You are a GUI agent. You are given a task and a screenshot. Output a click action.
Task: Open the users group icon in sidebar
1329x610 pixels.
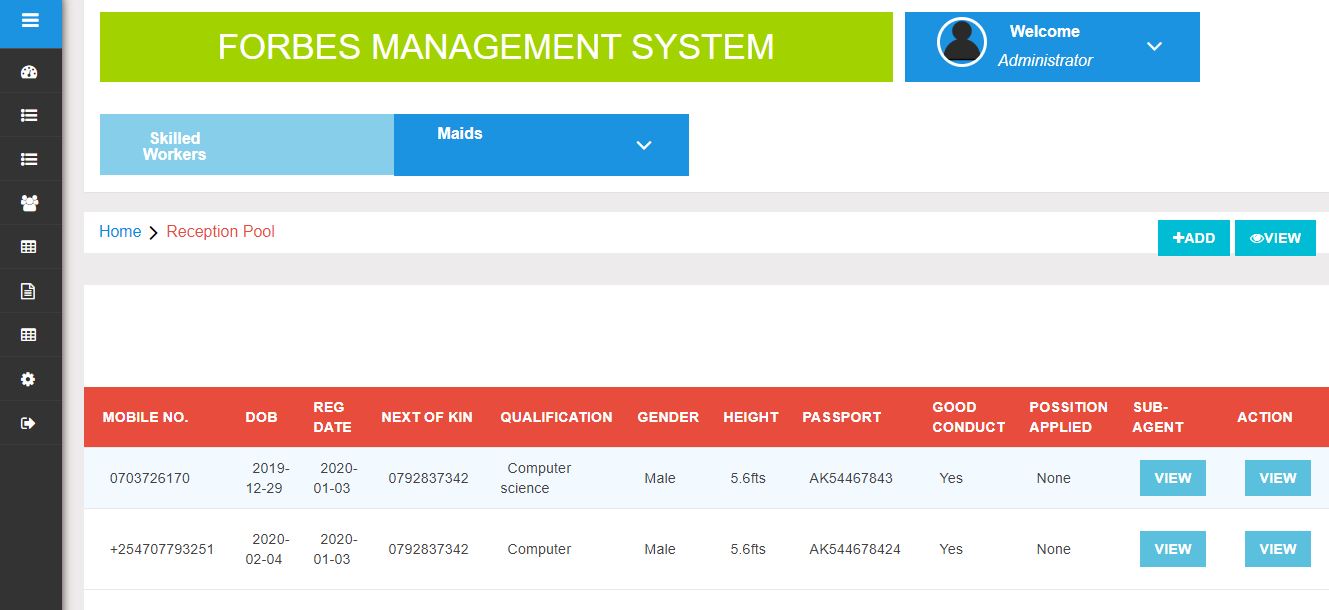tap(29, 203)
